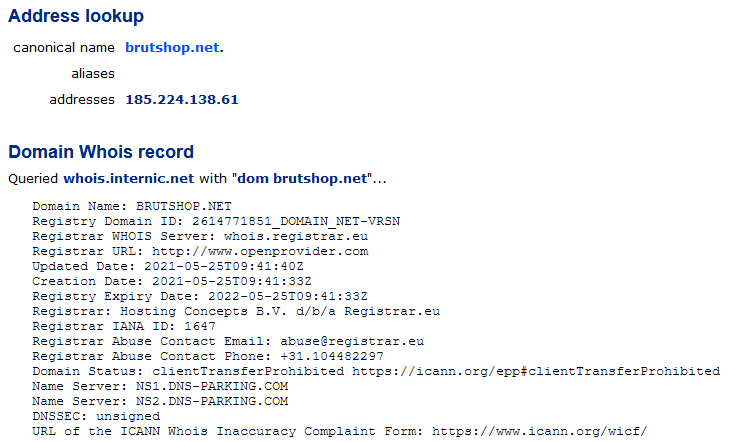Image resolution: width=731 pixels, height=442 pixels.
Task: Click the 185.224.138.61 address link
Action: coord(182,100)
